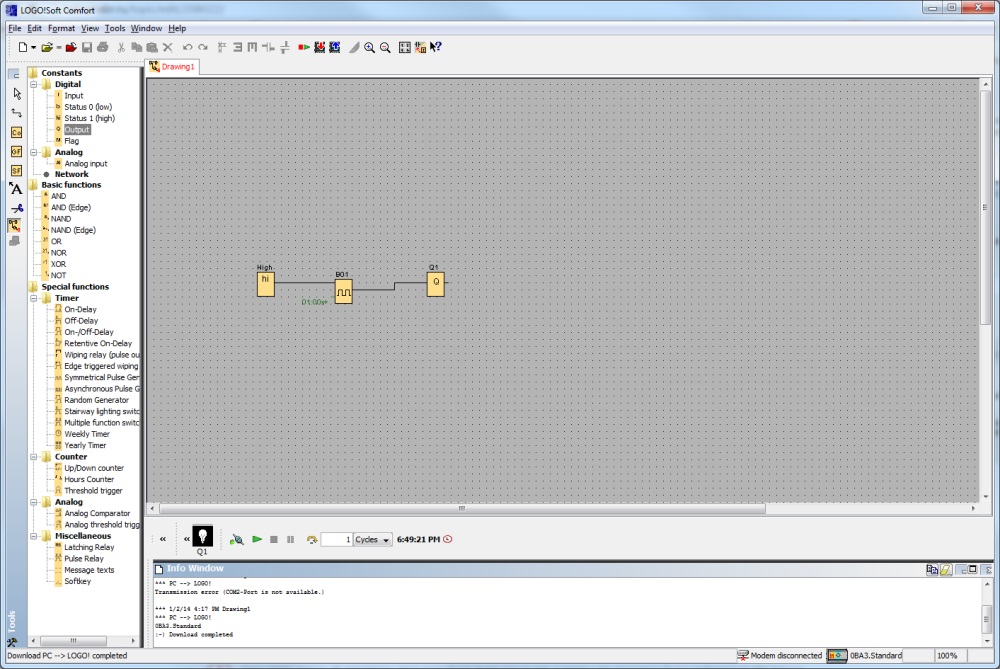1000x669 pixels.
Task: Open an existing file via folder icon
Action: point(46,47)
